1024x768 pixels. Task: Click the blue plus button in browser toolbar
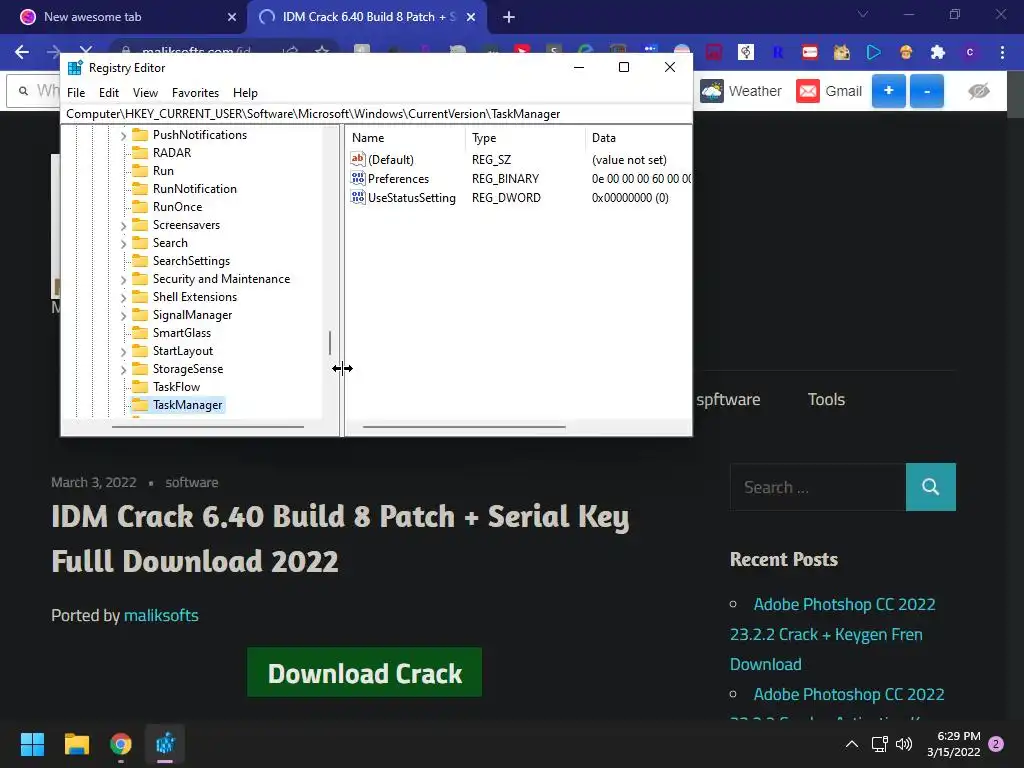[x=888, y=91]
